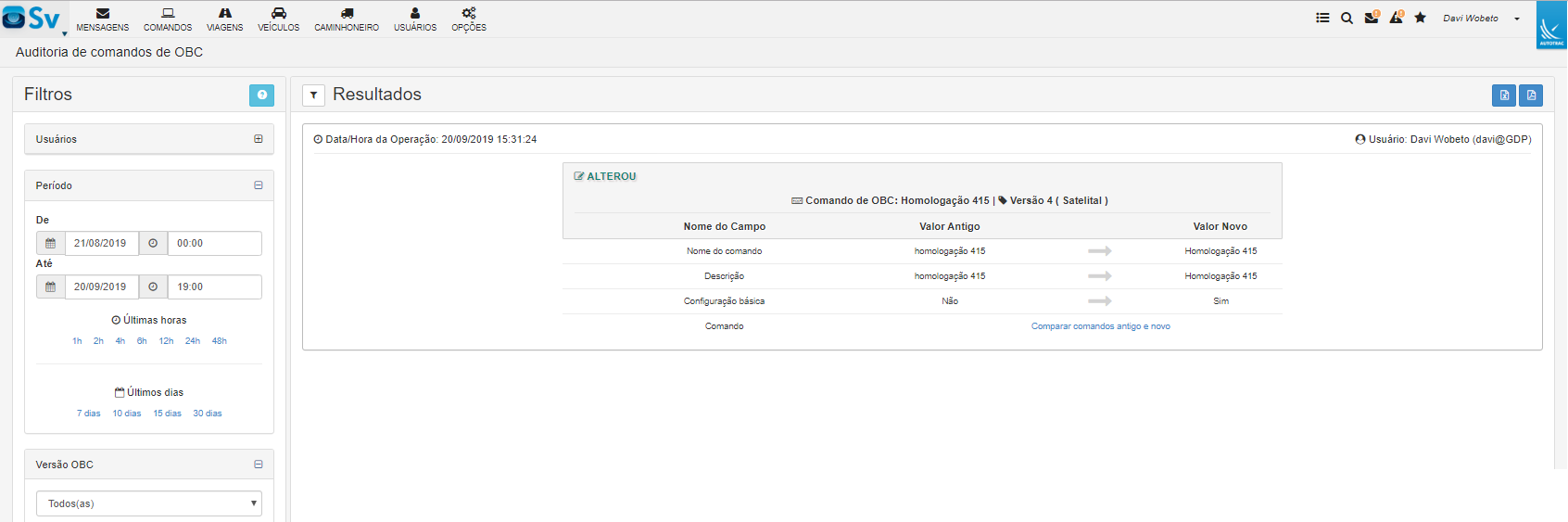
Task: Open the Usuários menu
Action: click(415, 19)
